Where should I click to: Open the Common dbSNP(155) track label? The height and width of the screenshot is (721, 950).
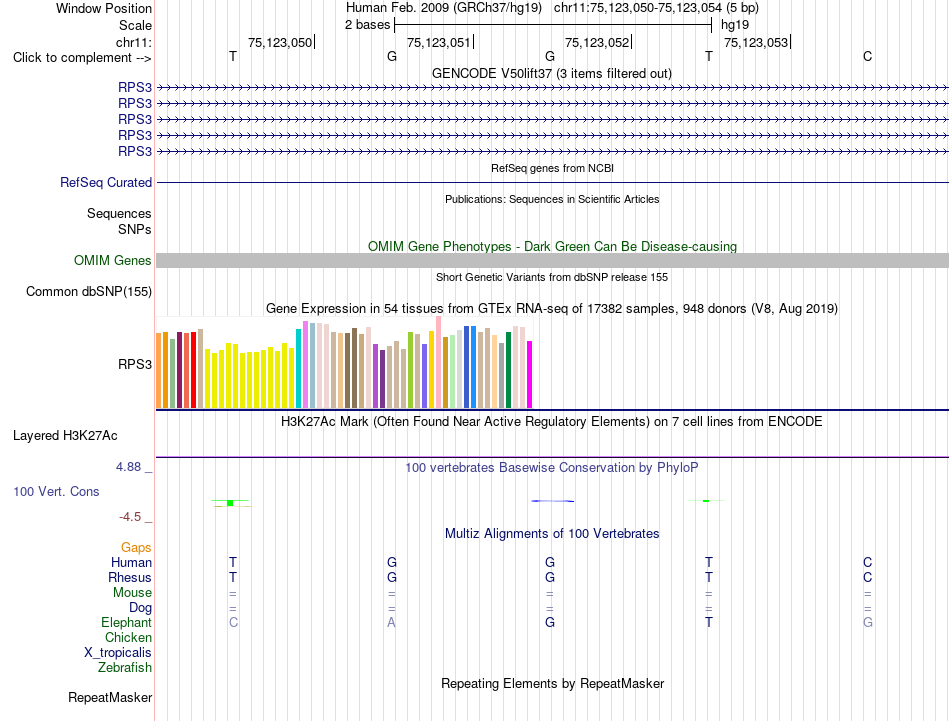coord(89,291)
